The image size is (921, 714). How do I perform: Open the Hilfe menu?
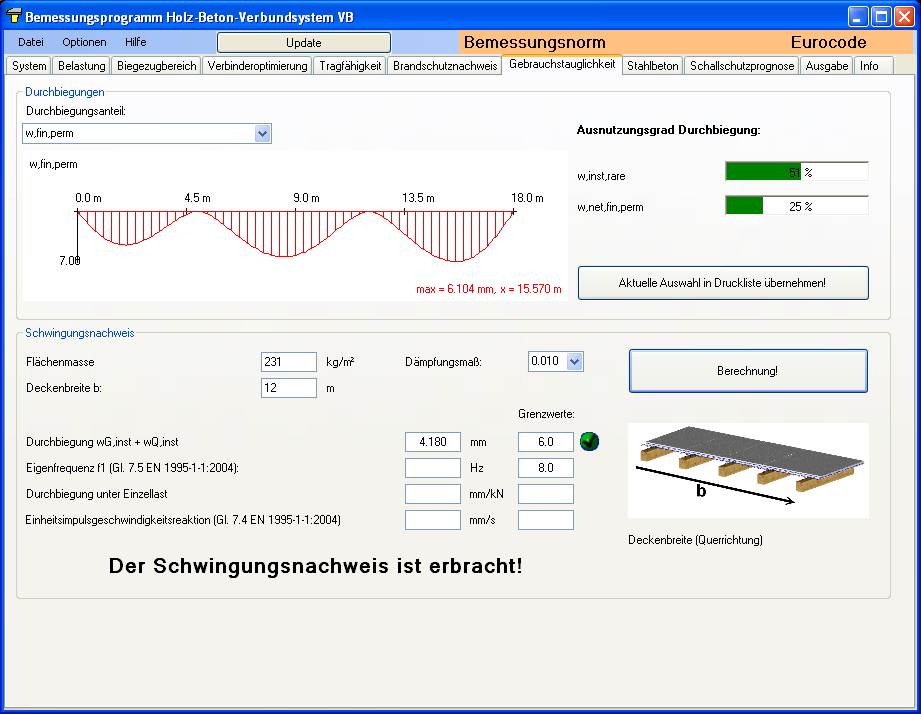click(x=136, y=42)
